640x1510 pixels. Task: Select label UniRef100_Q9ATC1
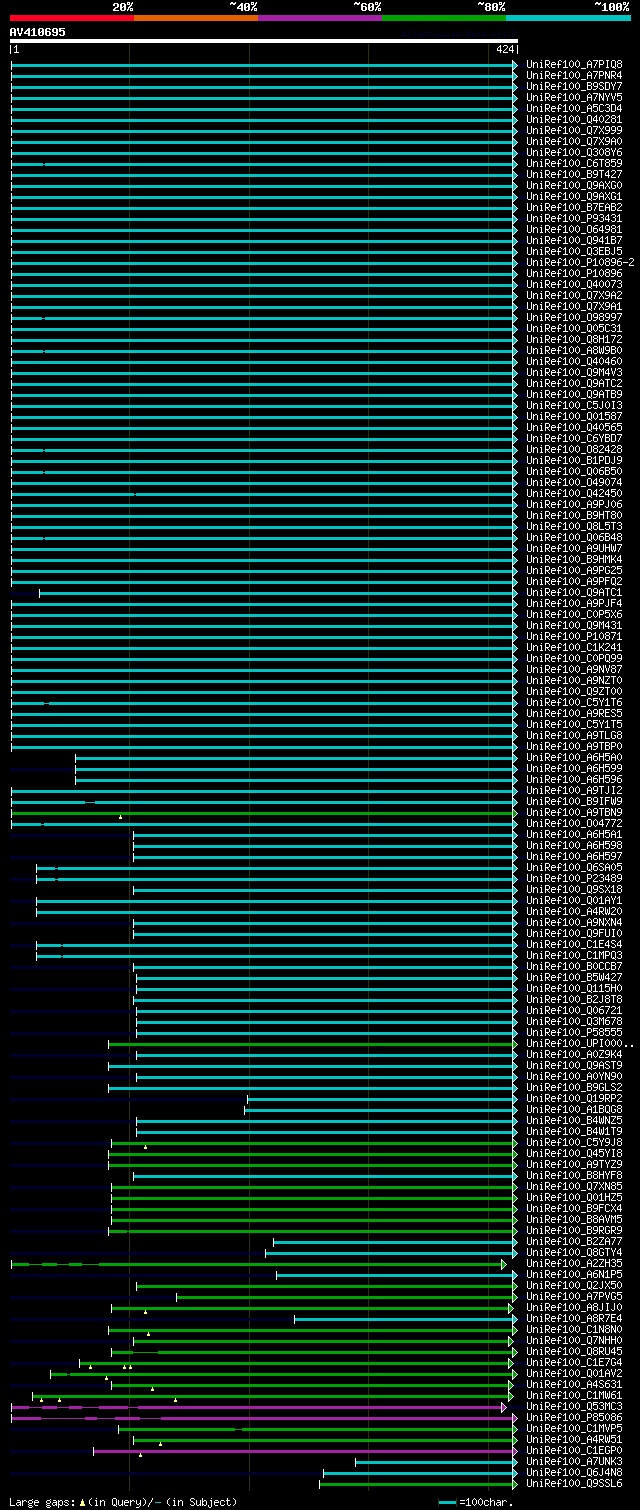tap(574, 592)
